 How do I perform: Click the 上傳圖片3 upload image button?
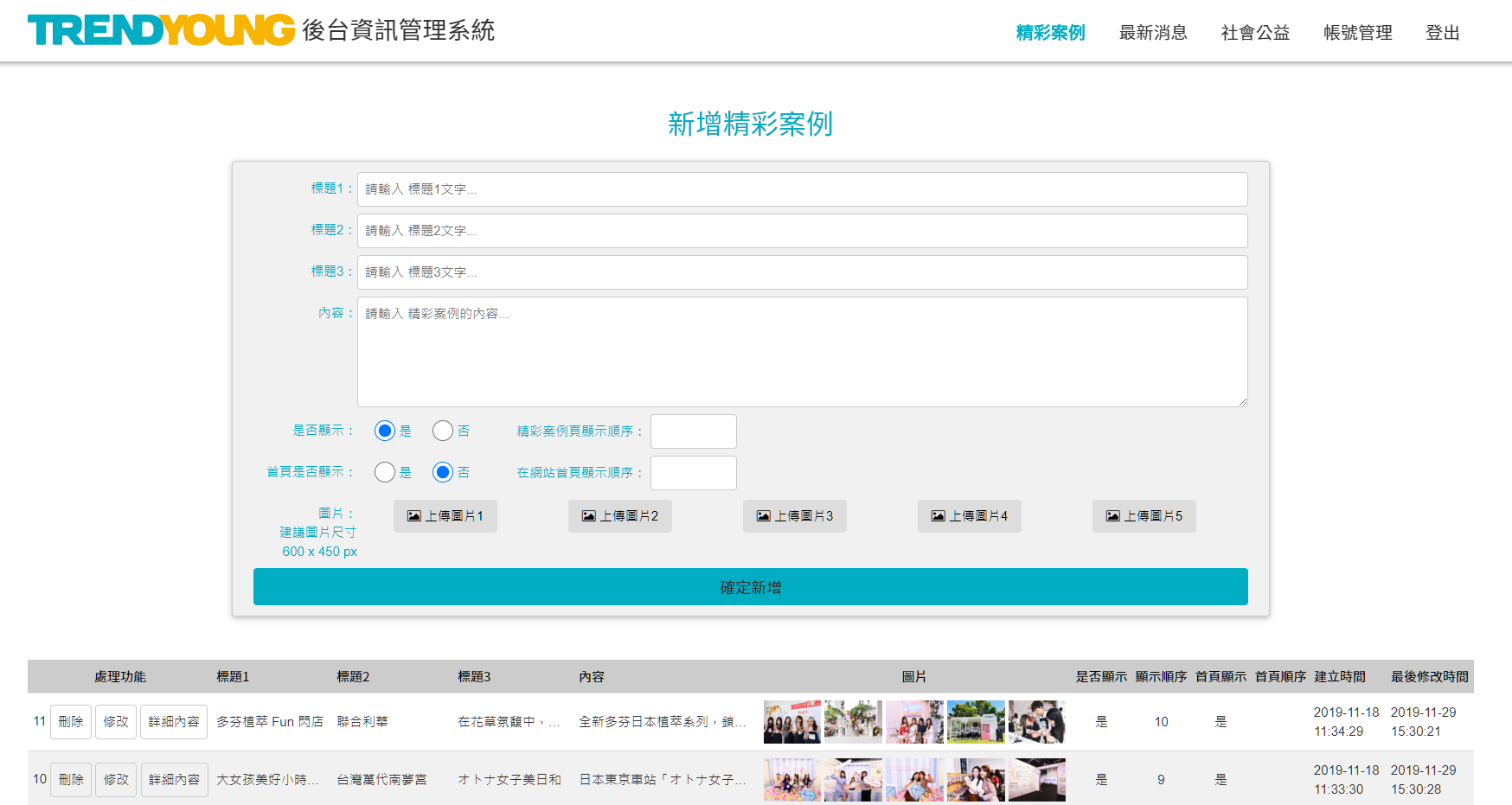tap(794, 516)
